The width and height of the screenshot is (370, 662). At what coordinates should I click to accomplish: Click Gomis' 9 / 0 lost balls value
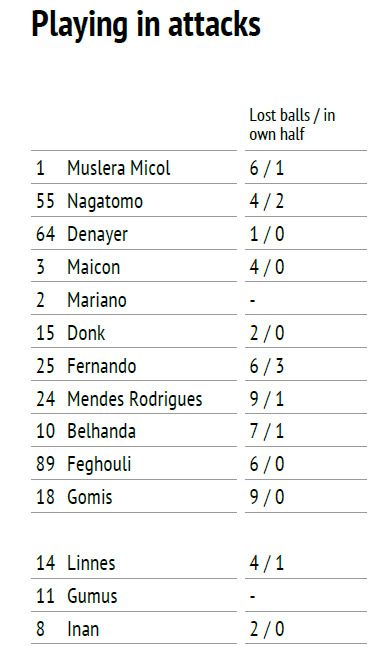tap(267, 497)
